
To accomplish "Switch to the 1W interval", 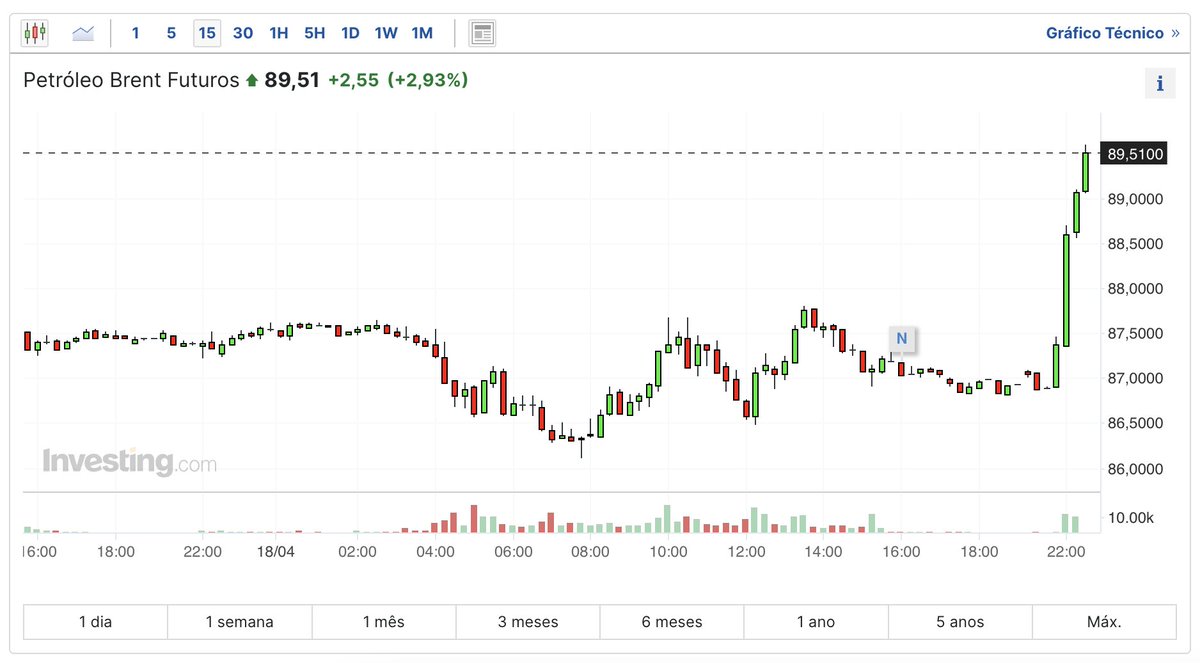I will [386, 33].
